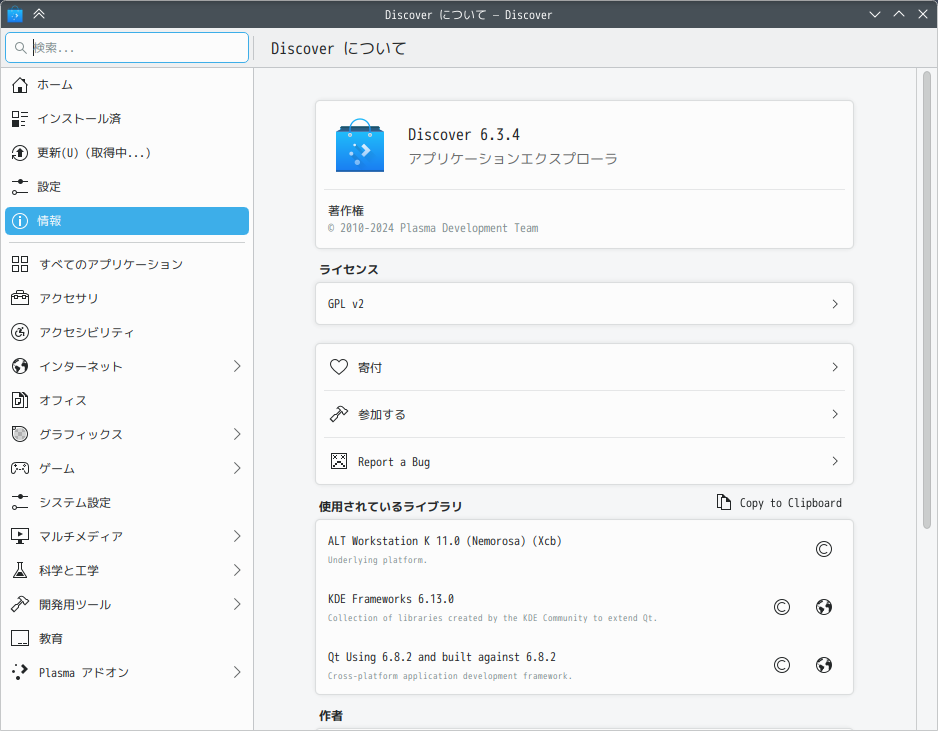Select すべてのアプリケーション category

point(127,264)
